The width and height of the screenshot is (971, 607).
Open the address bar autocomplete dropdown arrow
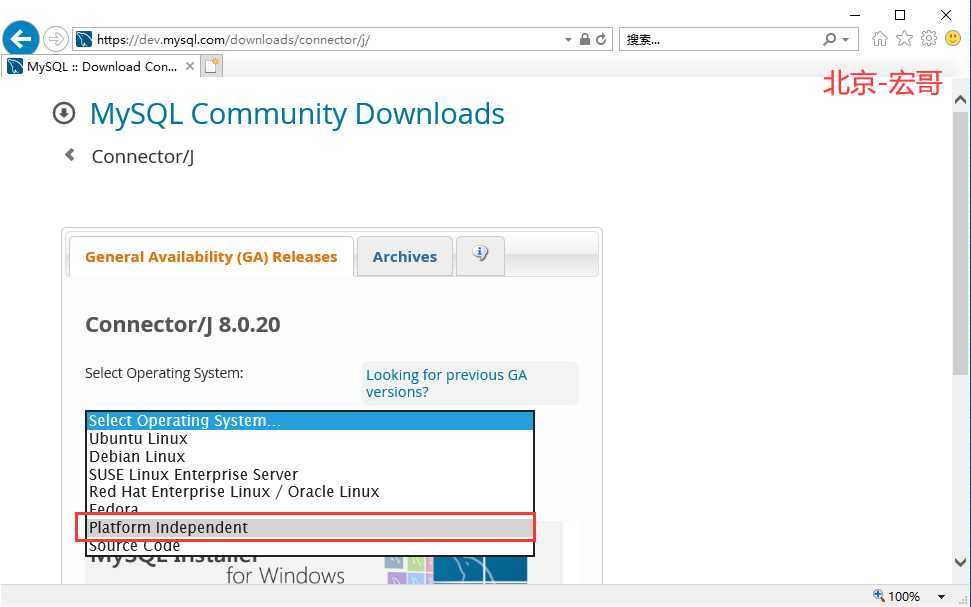[568, 40]
